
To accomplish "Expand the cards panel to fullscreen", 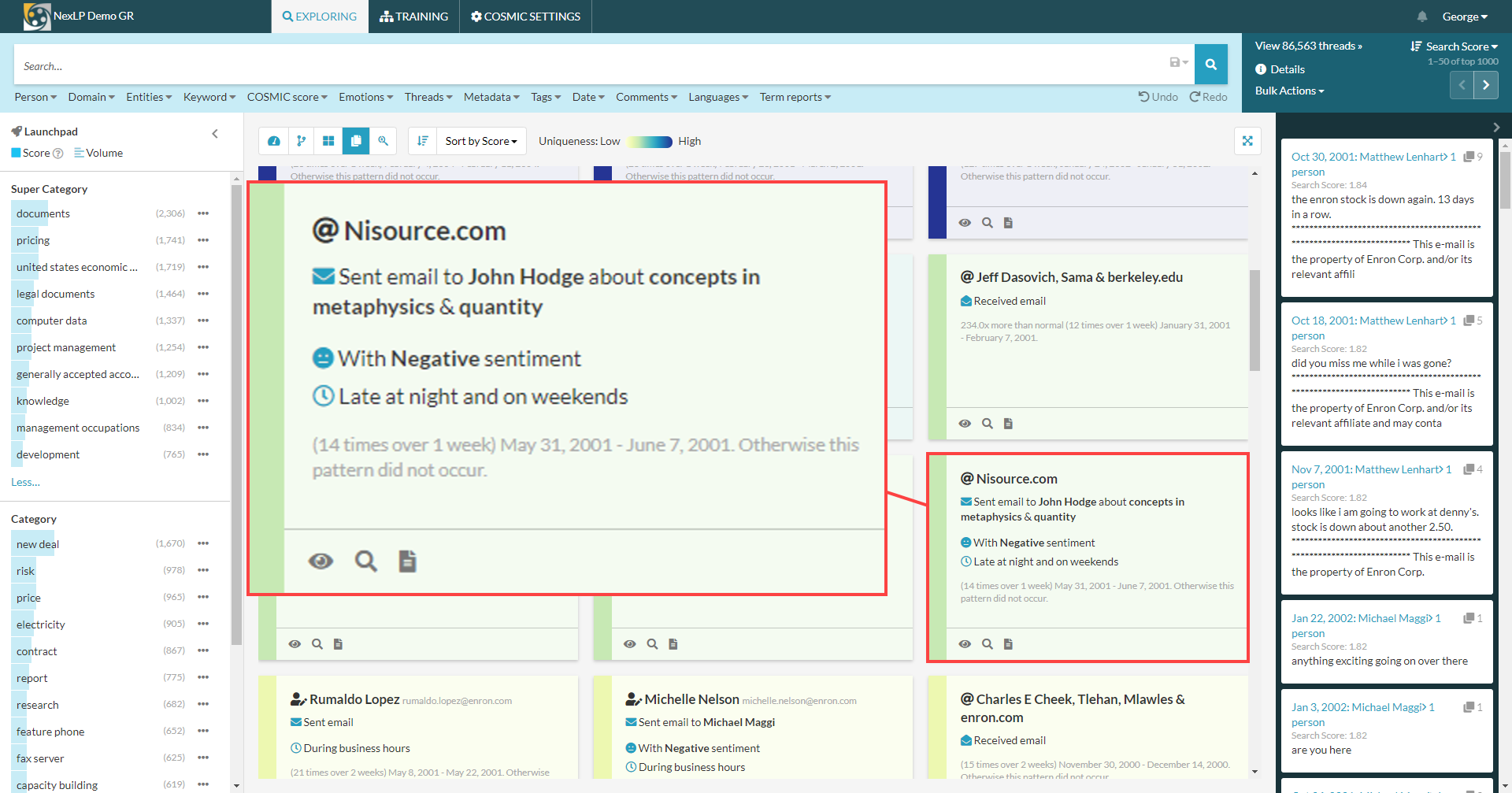I will click(x=1247, y=141).
